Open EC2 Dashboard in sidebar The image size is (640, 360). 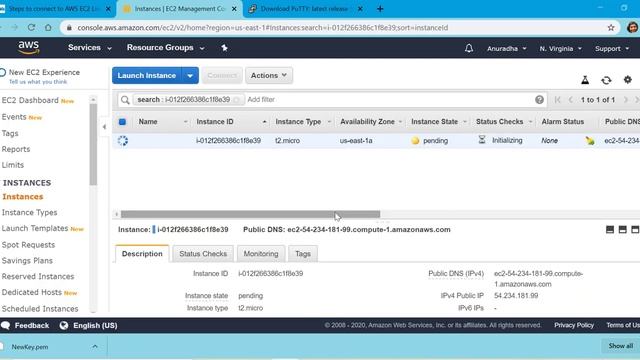point(30,100)
